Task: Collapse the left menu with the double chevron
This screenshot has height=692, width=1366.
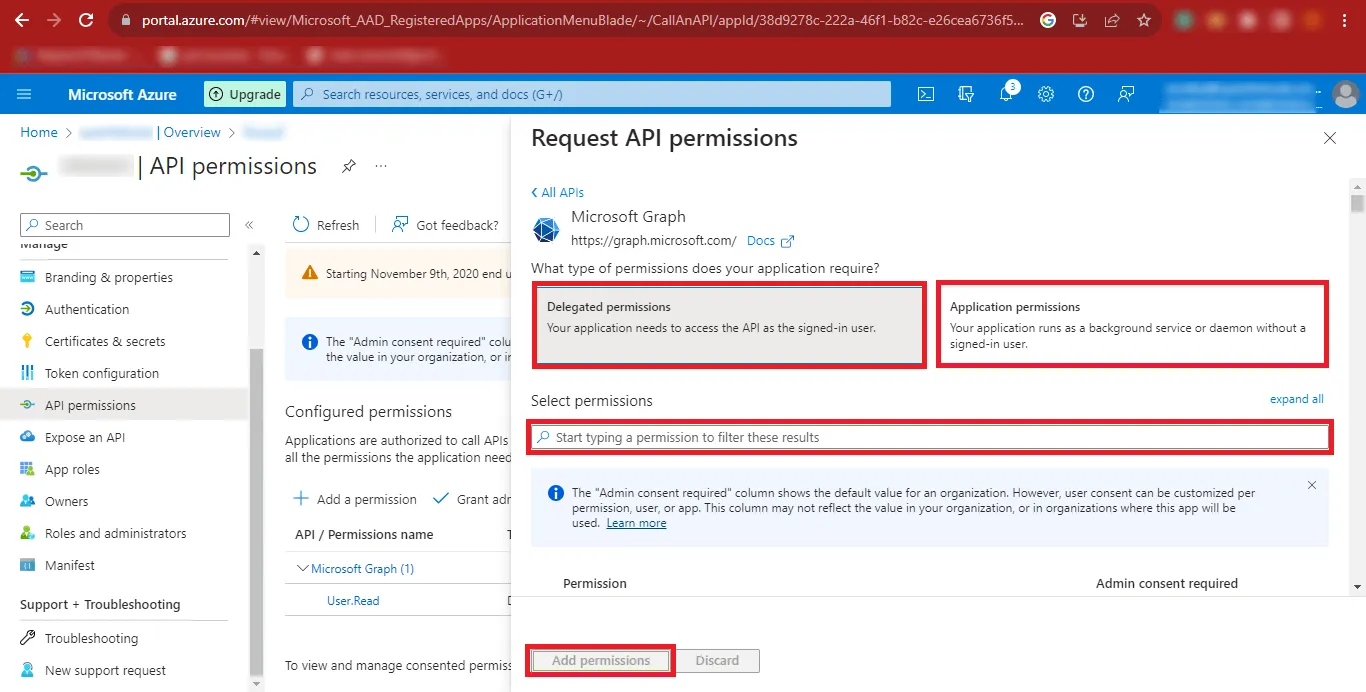Action: click(x=249, y=225)
